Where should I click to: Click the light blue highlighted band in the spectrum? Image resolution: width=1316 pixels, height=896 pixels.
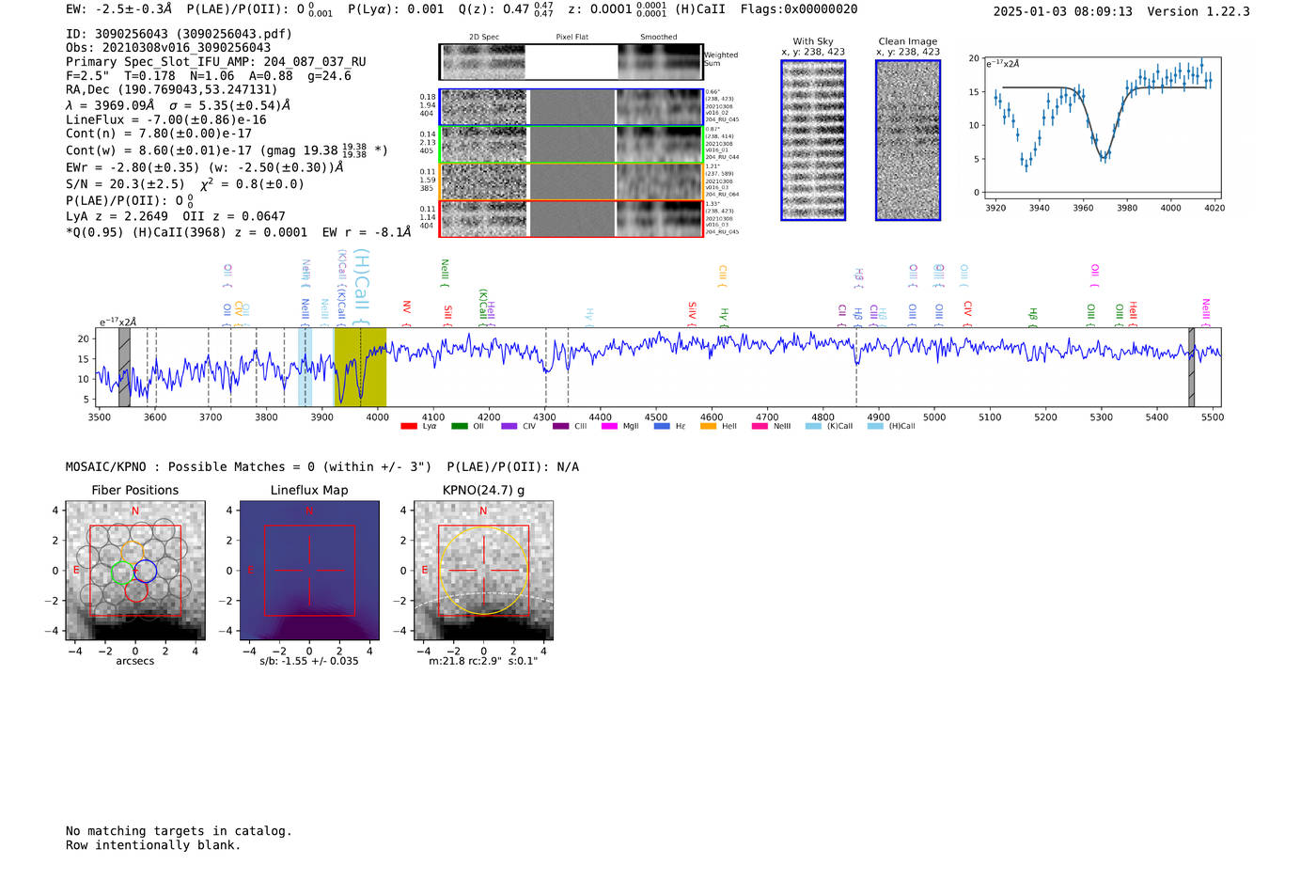[305, 367]
